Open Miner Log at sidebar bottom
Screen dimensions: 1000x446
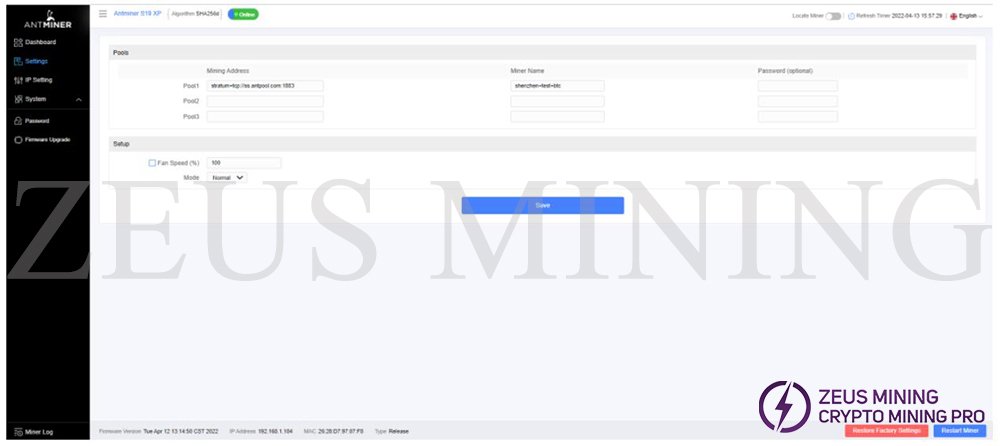[x=38, y=432]
